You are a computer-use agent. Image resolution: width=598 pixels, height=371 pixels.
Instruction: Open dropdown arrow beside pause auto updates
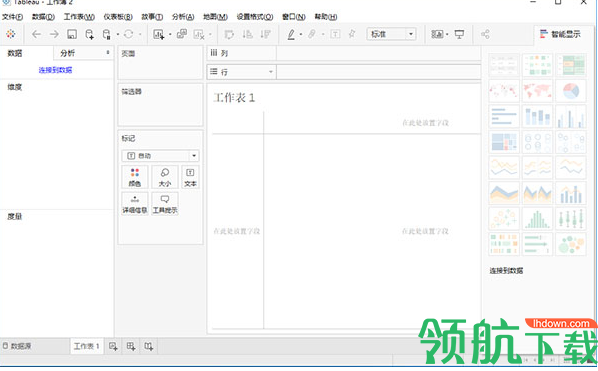tap(117, 34)
